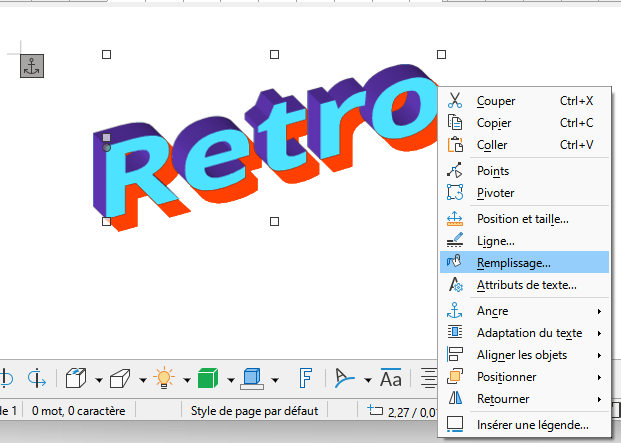Click the 3D color cube icon

coord(252,378)
